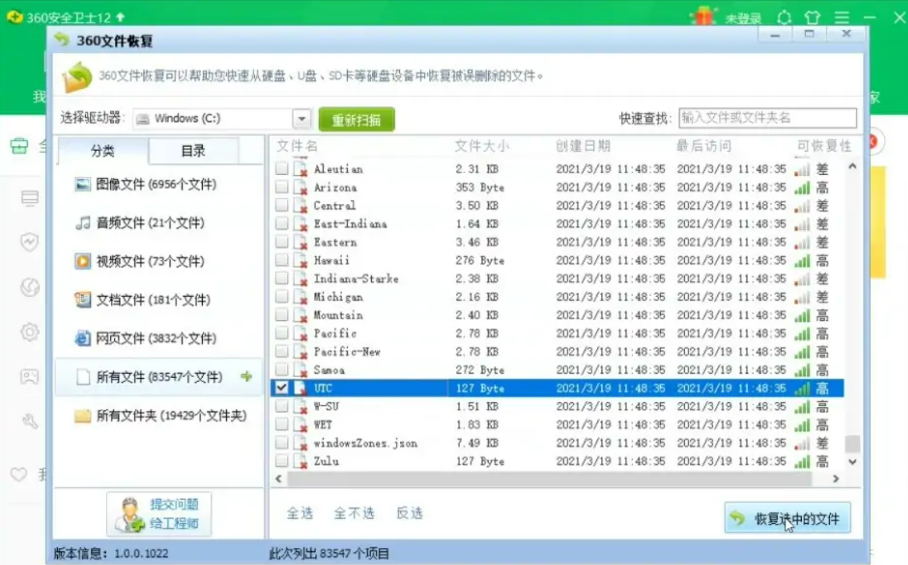Screen dimensions: 908x565
Task: Select the 视频文件 play icon
Action: point(83,262)
